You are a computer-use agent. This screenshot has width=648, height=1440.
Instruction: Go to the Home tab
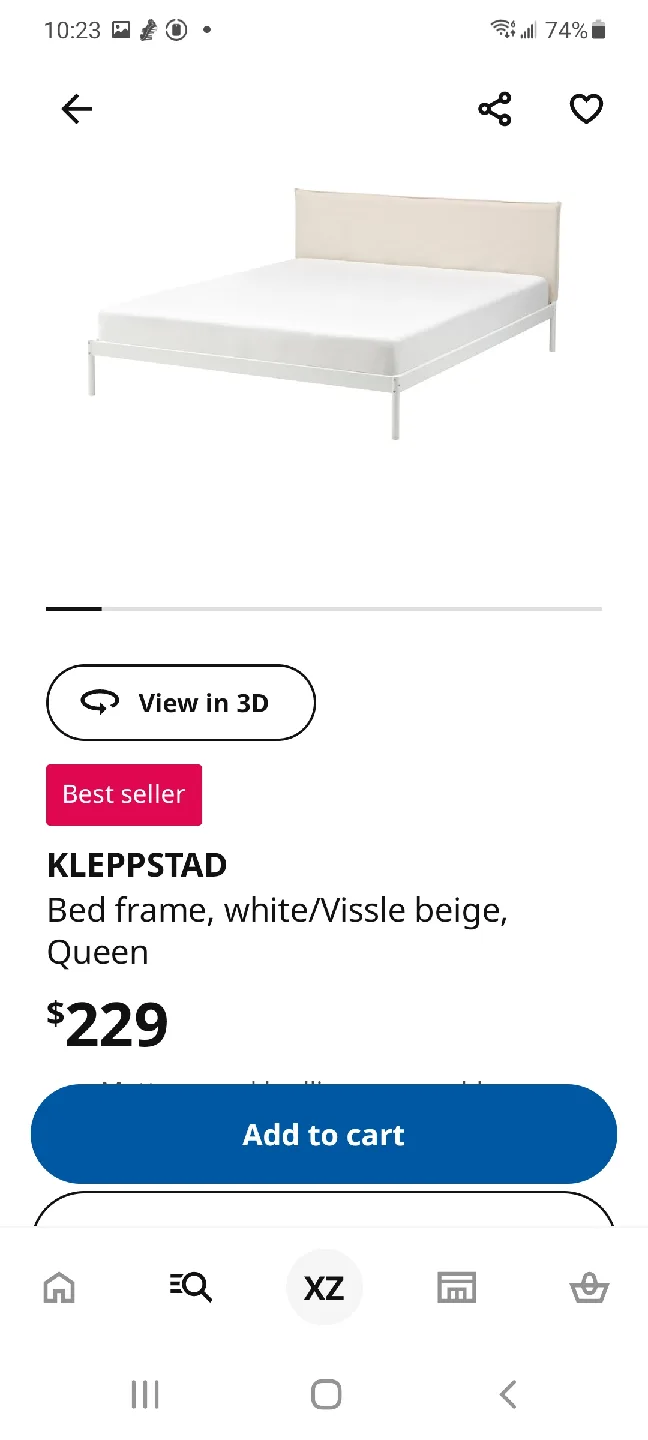point(59,1287)
